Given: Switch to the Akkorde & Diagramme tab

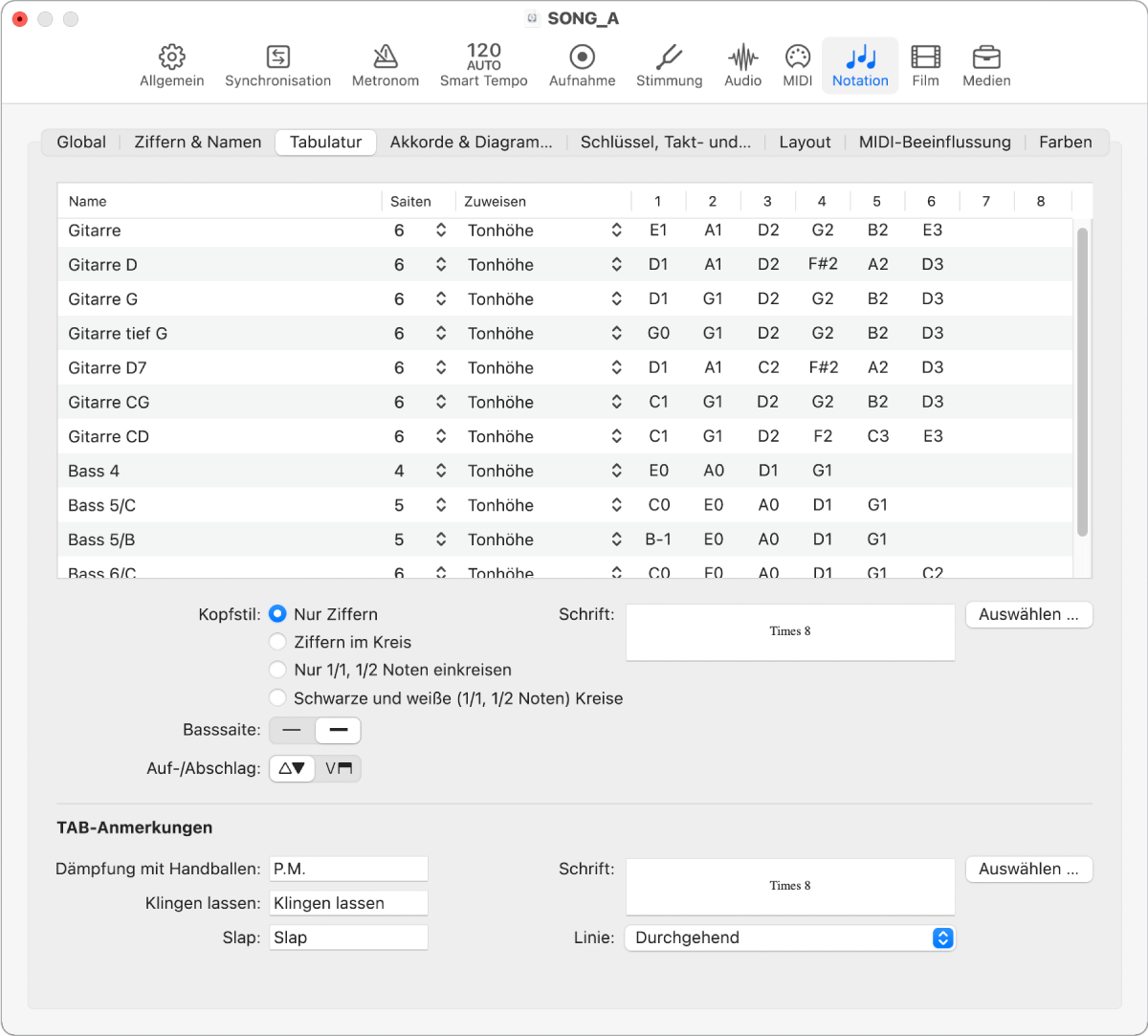Looking at the screenshot, I should click(x=471, y=143).
